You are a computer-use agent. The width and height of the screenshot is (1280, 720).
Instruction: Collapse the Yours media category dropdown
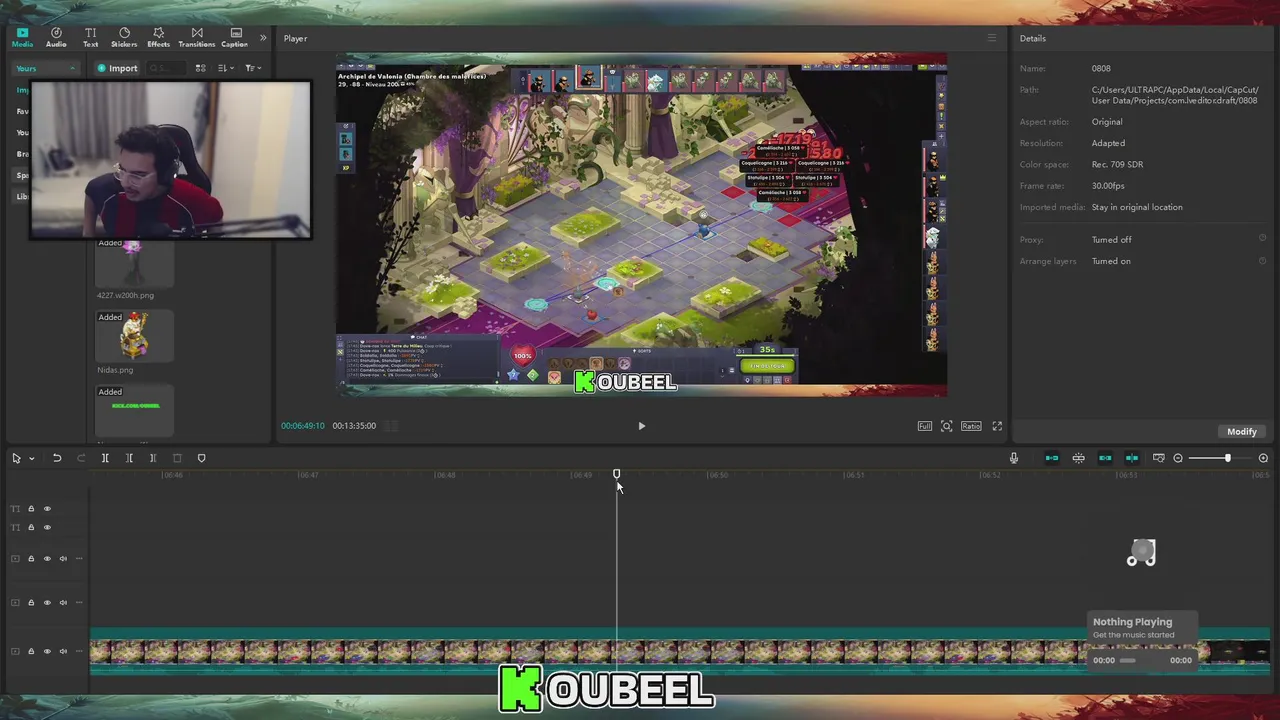(47, 68)
